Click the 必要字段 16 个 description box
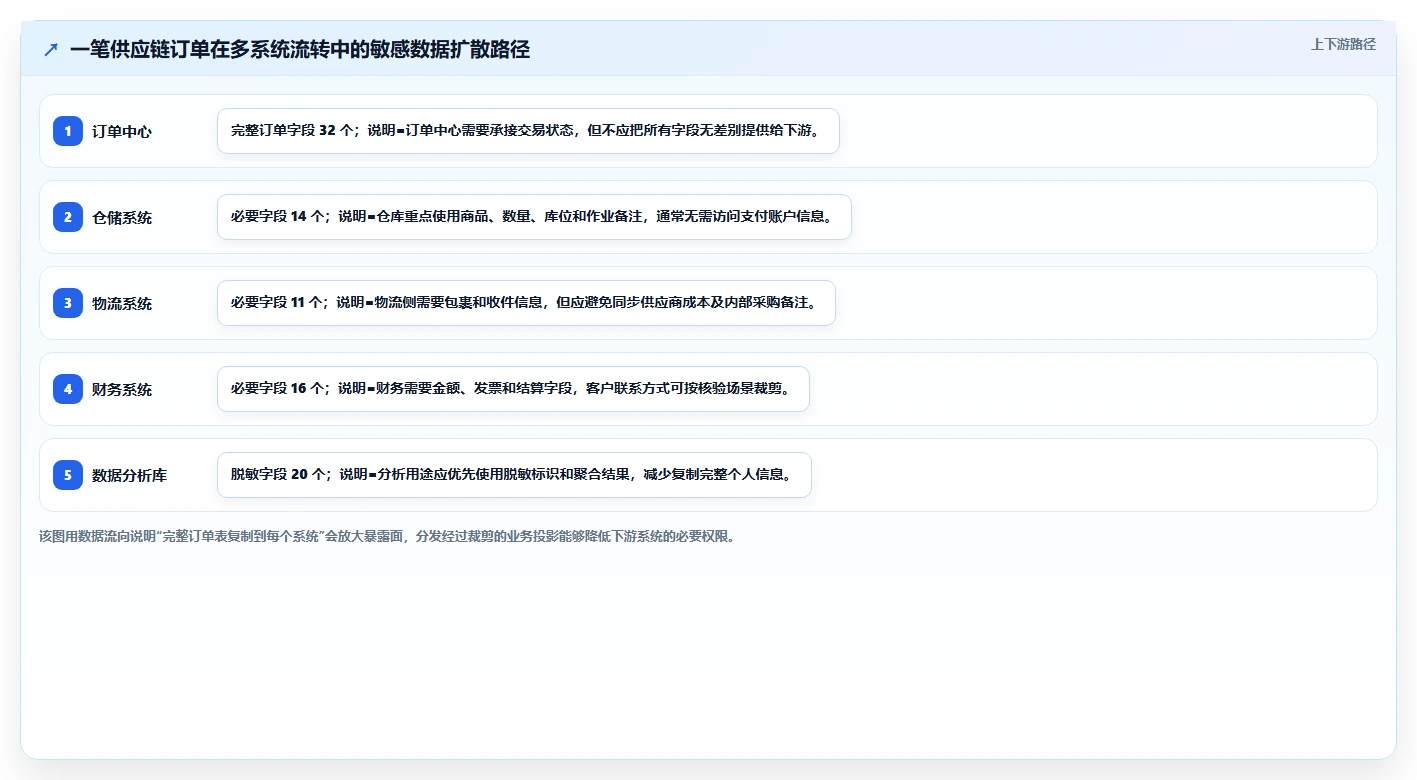Viewport: 1417px width, 780px height. tap(513, 389)
